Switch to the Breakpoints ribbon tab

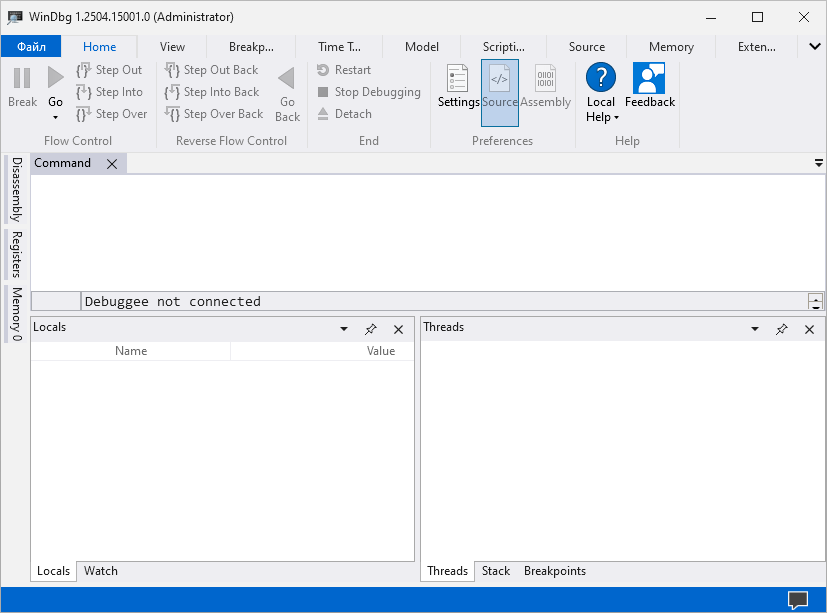click(251, 47)
